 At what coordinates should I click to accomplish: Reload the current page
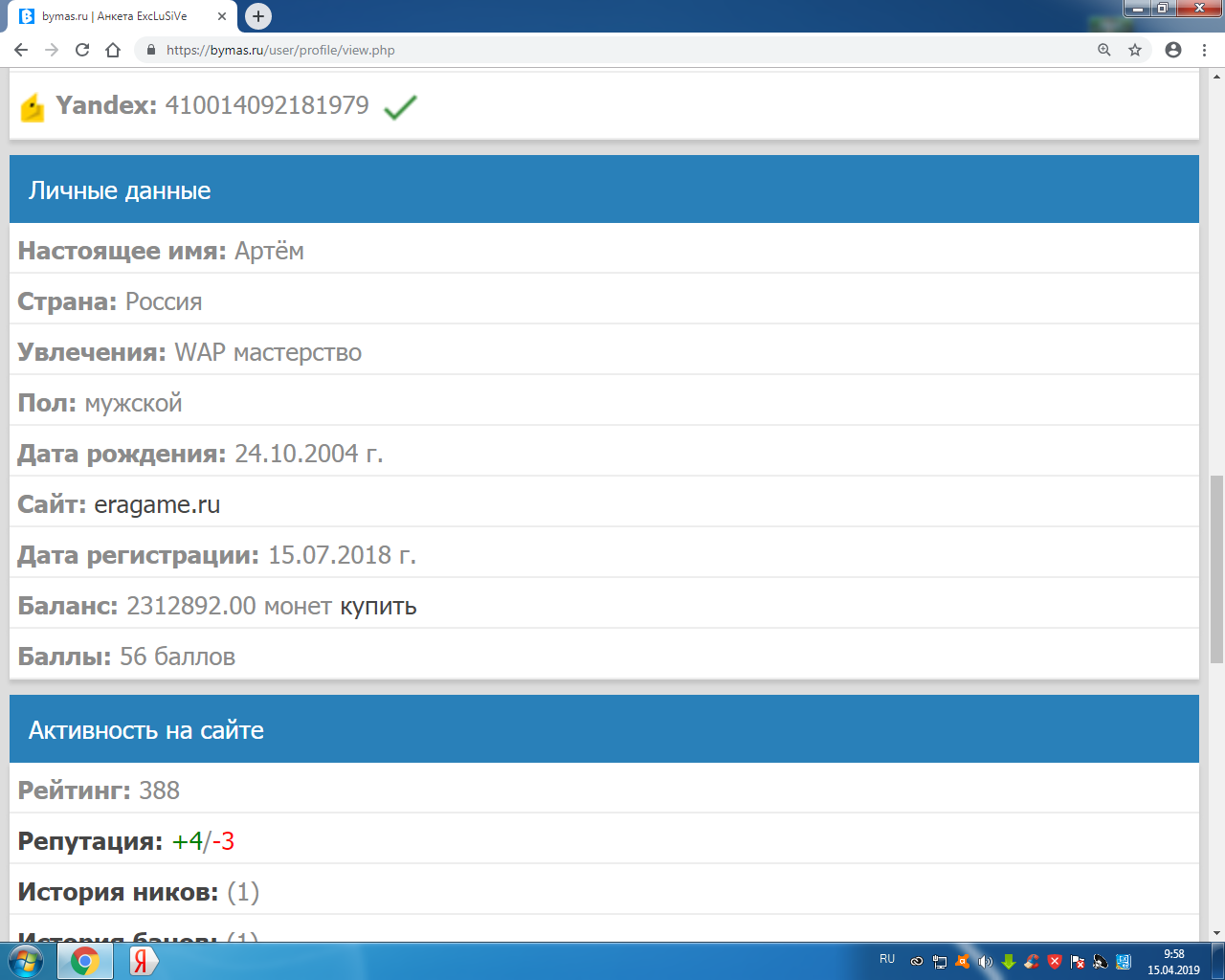tap(82, 50)
